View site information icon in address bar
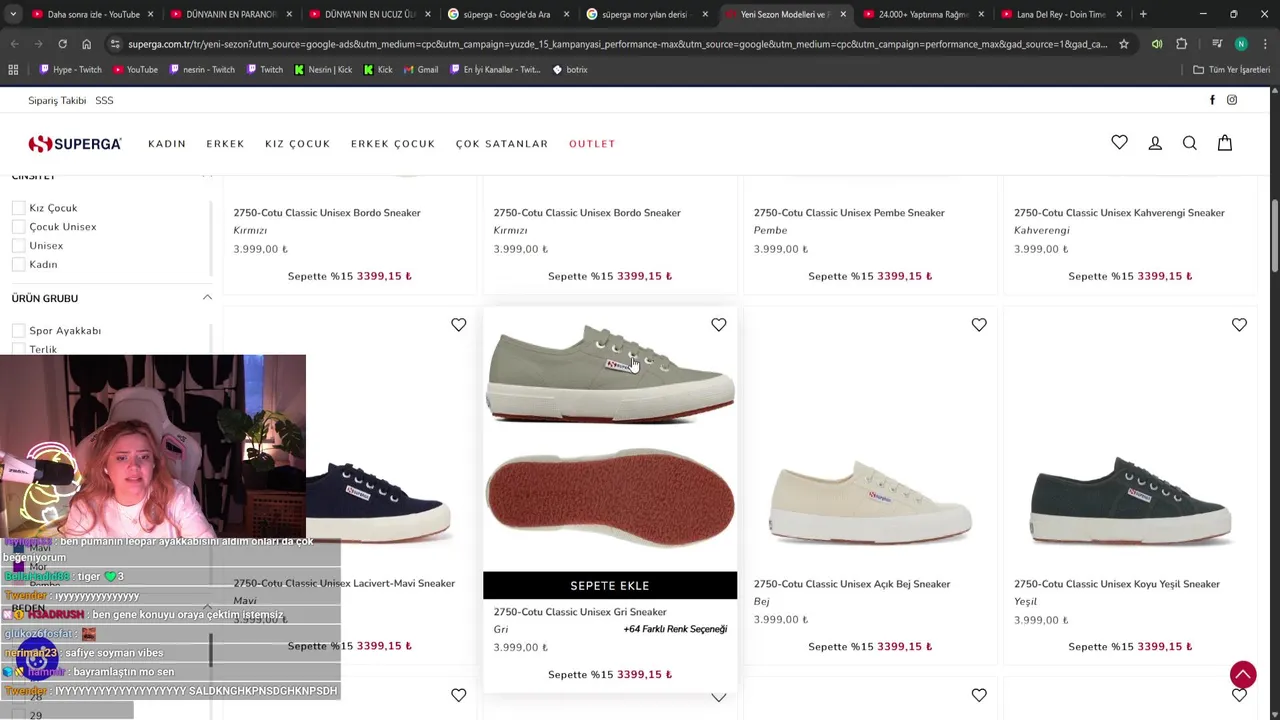The width and height of the screenshot is (1280, 720). click(x=116, y=44)
